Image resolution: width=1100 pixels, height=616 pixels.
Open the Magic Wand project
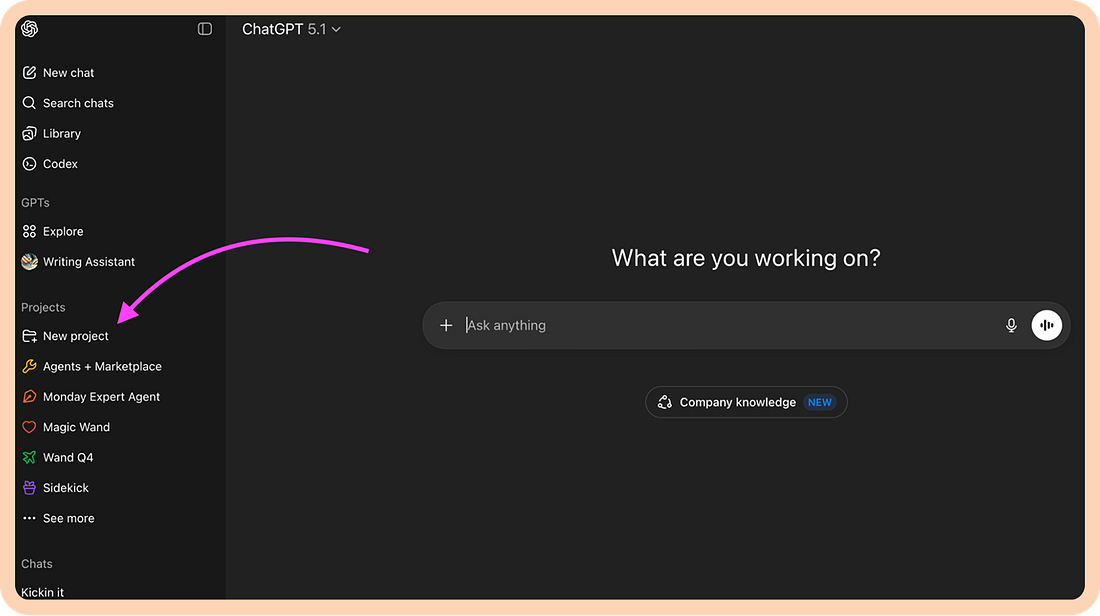tap(76, 427)
